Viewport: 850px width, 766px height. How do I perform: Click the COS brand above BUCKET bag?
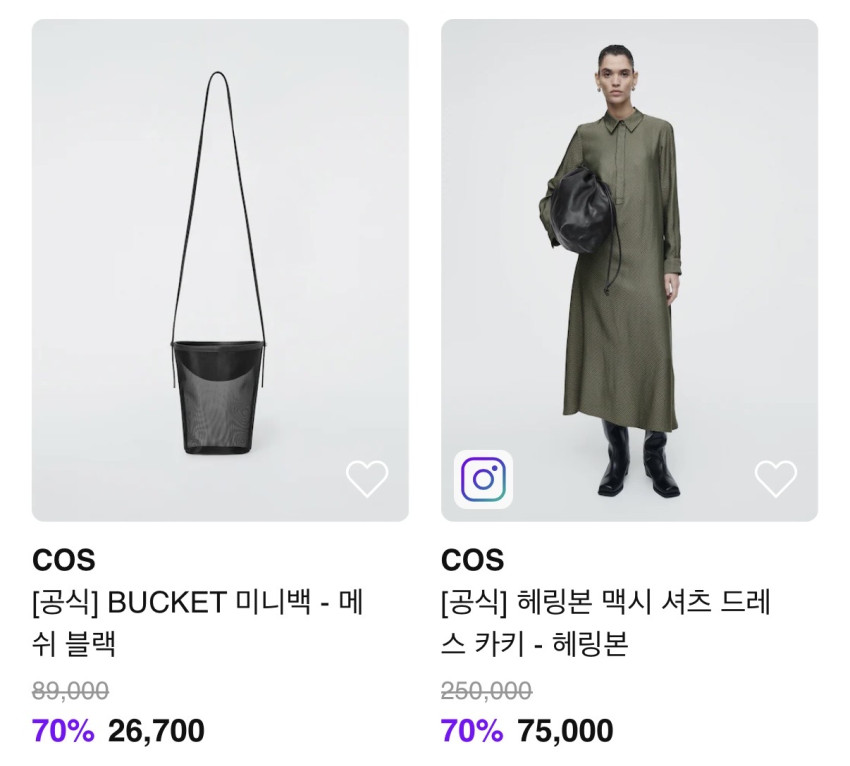click(64, 560)
